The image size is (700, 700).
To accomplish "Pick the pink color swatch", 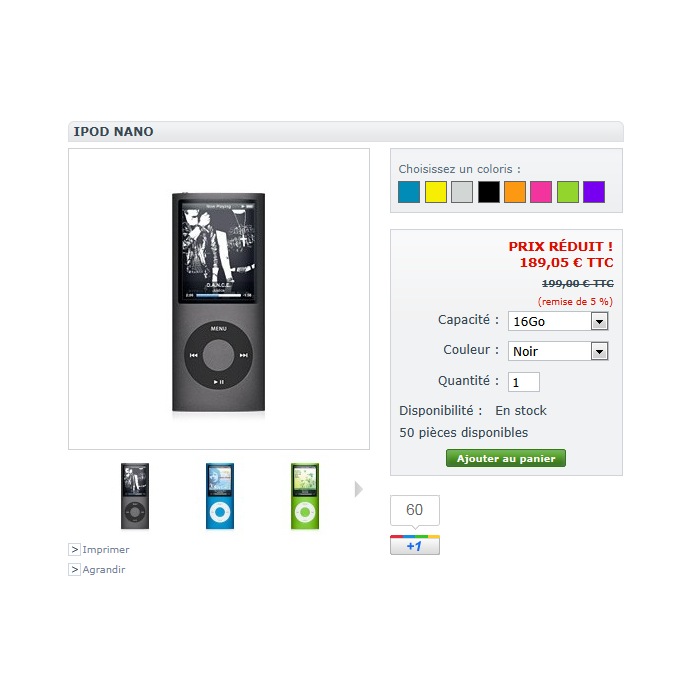I will point(541,192).
